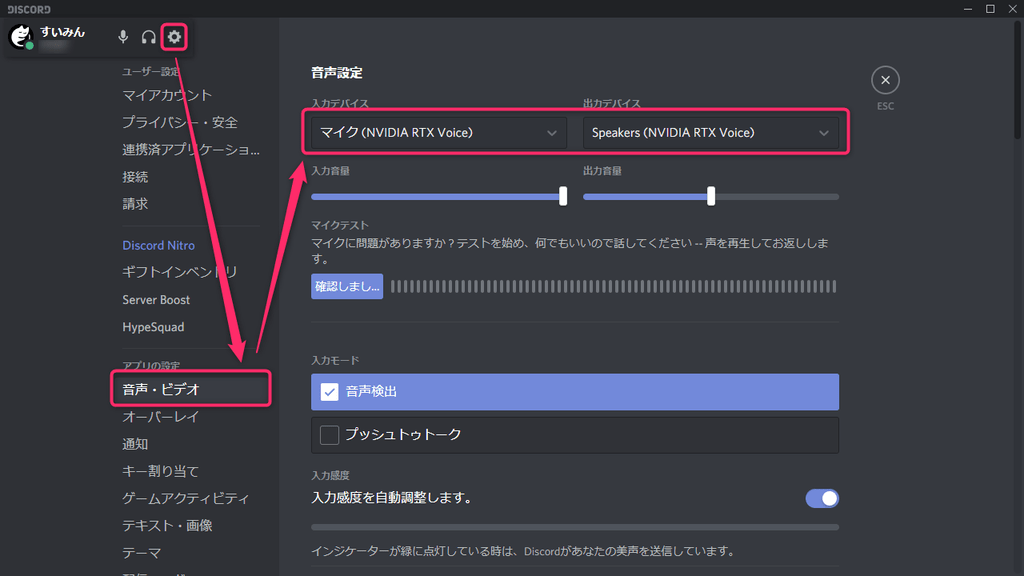
Task: Click the settings page vertical scrollbar
Action: [1018, 80]
